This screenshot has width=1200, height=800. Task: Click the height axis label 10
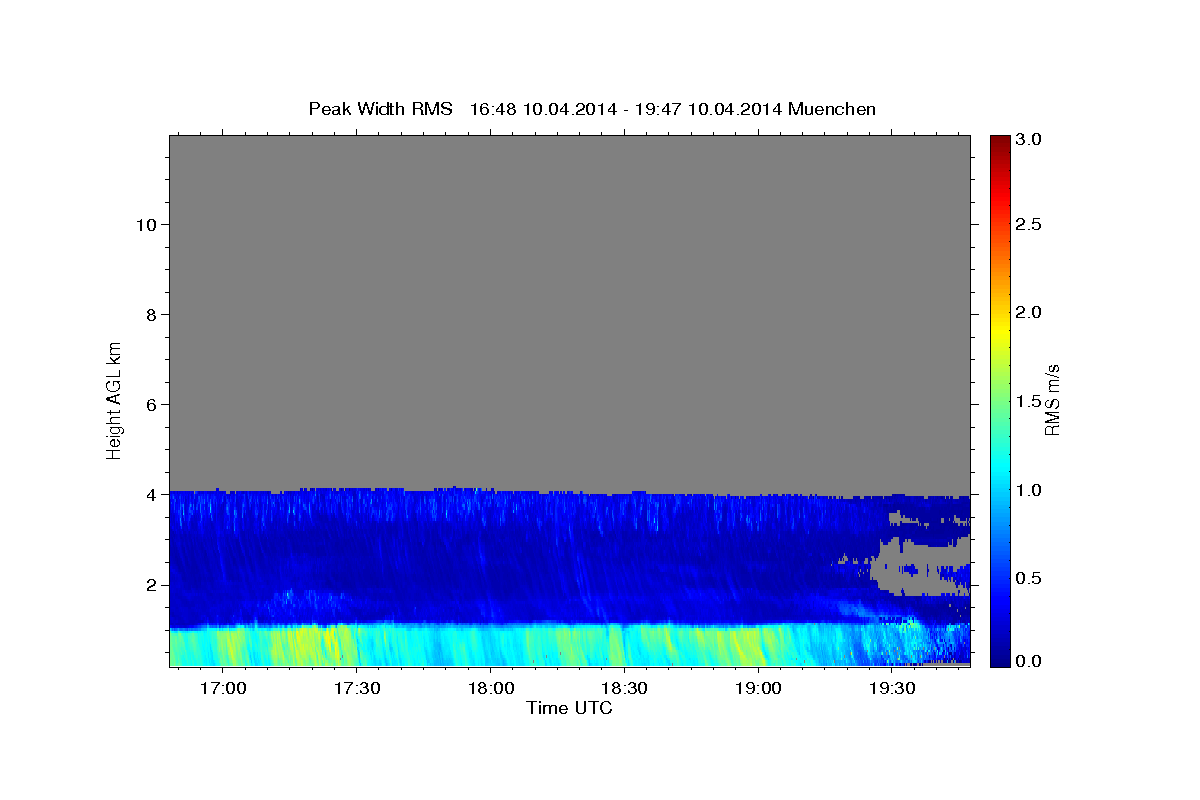tap(145, 224)
